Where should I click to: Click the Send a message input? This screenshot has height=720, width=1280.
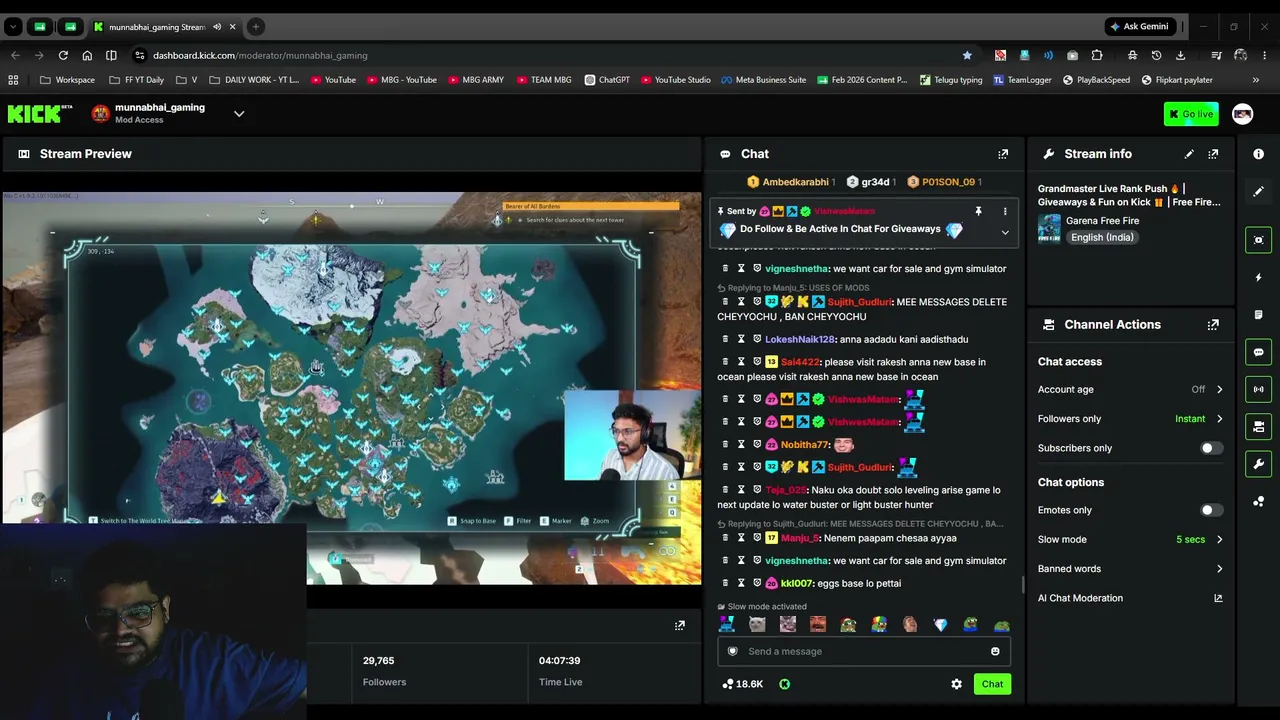coord(864,651)
